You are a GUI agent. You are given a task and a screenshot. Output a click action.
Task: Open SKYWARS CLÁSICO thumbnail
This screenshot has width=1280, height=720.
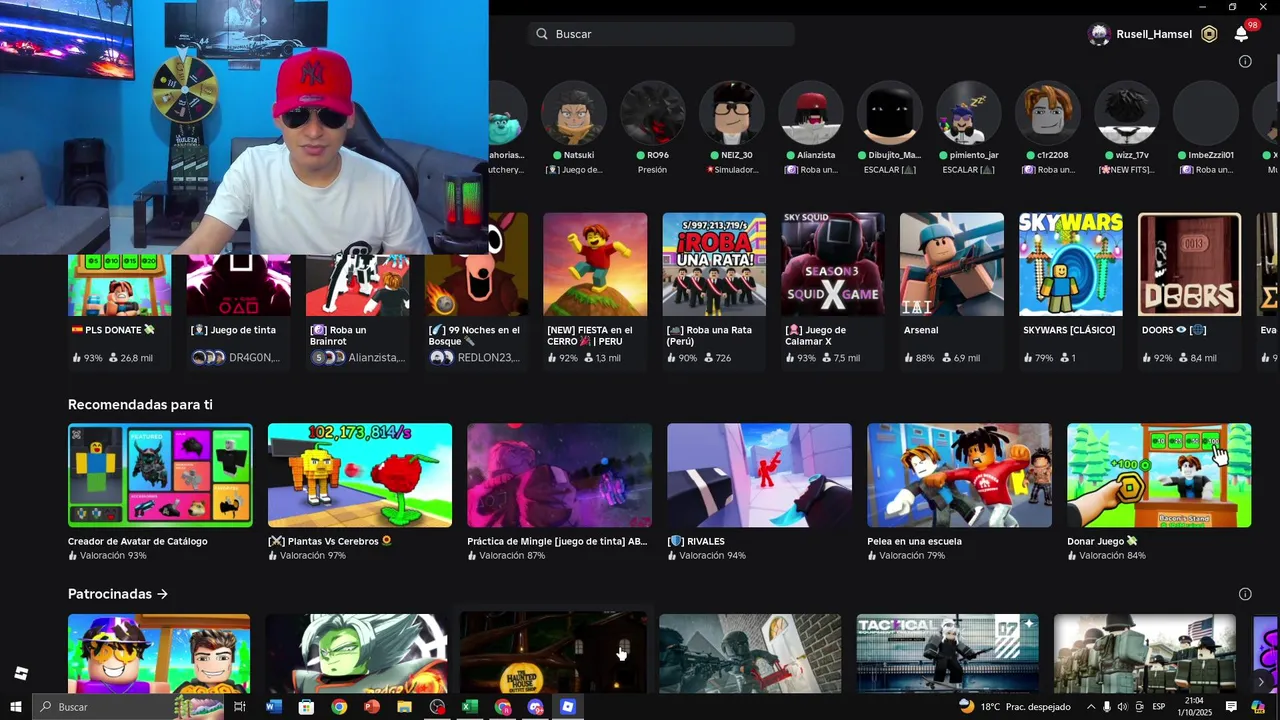(1071, 264)
